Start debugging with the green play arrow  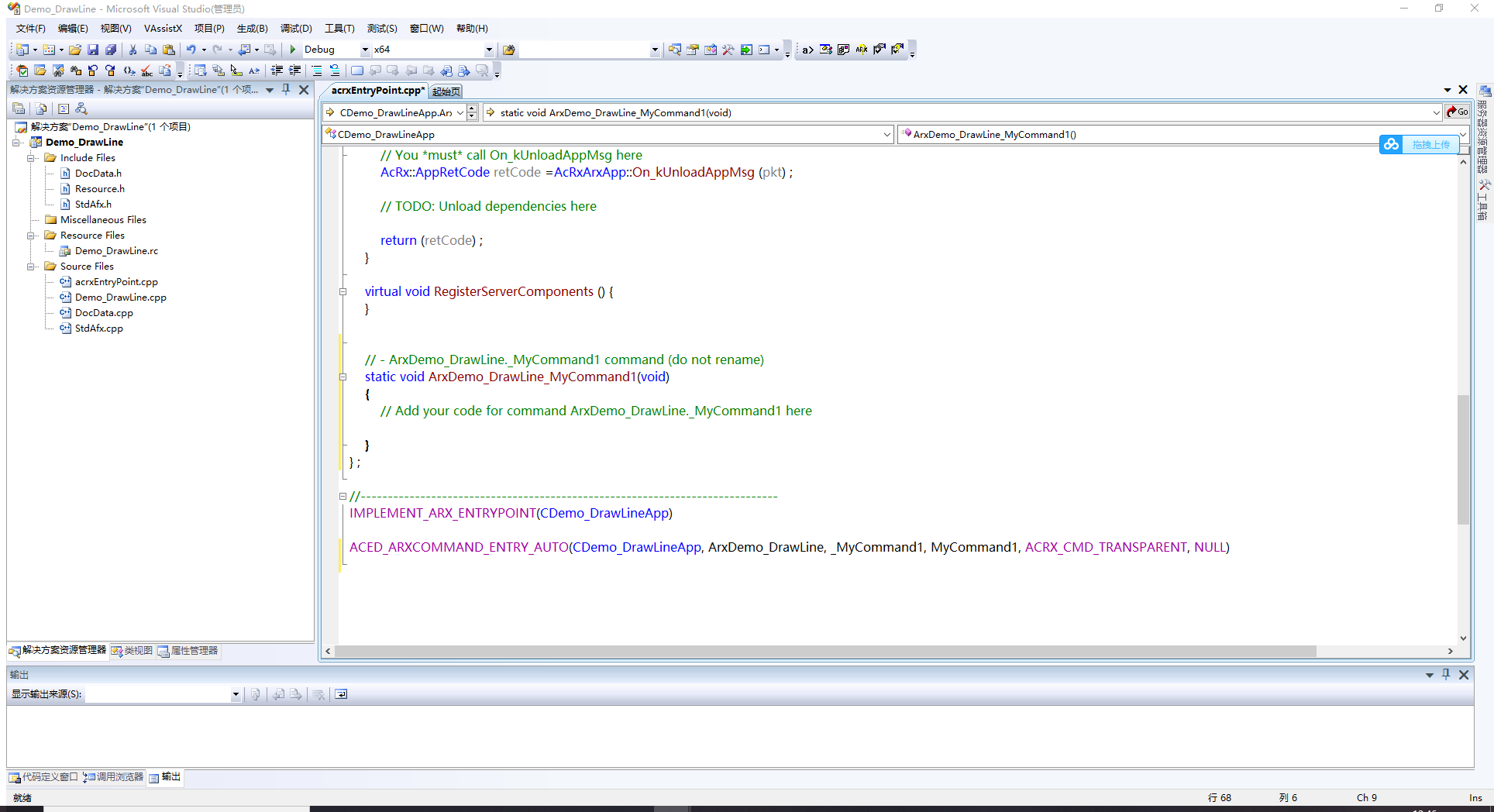click(293, 50)
